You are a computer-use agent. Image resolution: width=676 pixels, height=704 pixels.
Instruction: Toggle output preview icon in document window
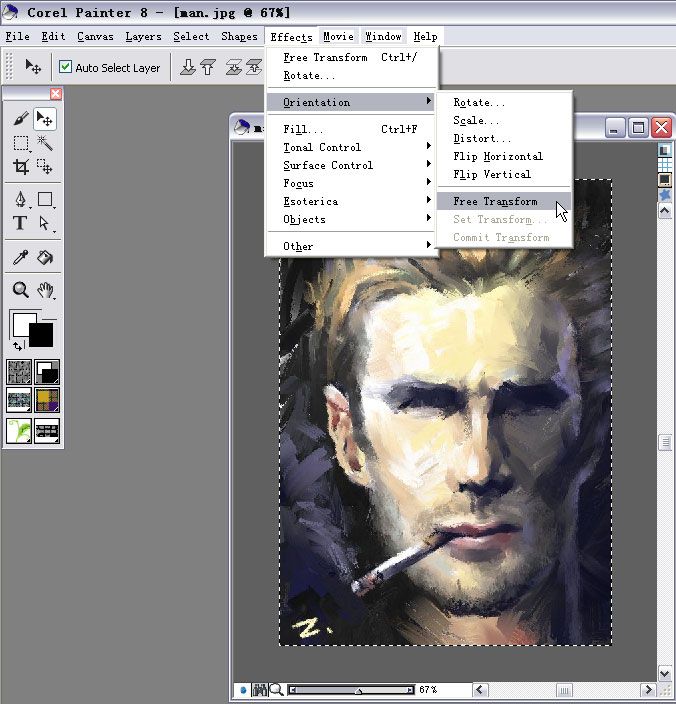pyautogui.click(x=665, y=180)
